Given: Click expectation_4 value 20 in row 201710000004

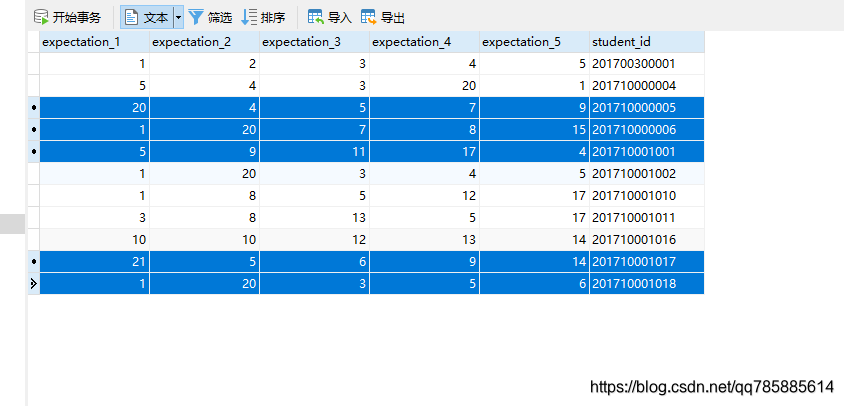Looking at the screenshot, I should tap(425, 86).
